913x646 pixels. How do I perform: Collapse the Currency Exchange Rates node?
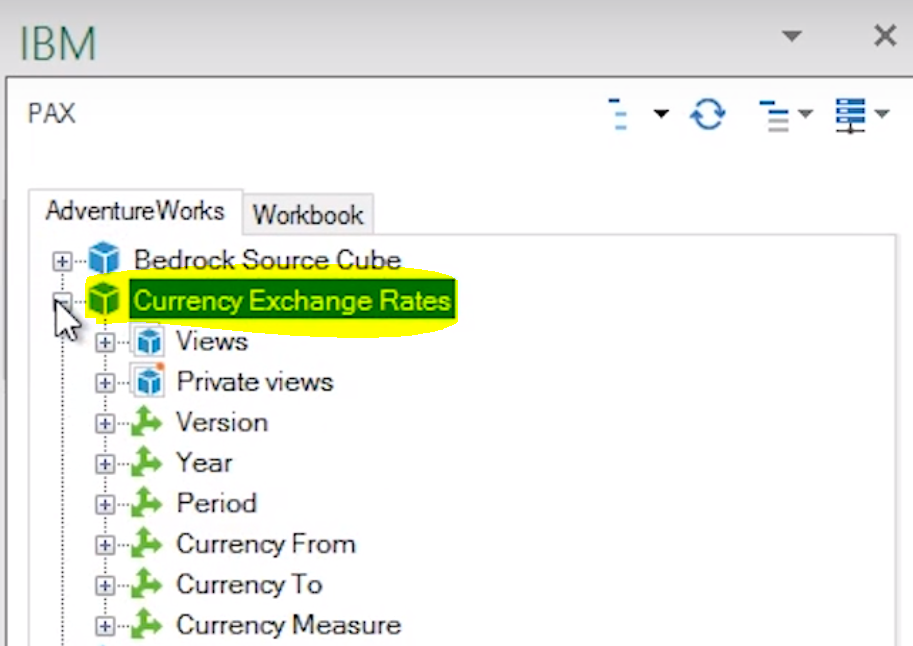click(62, 301)
